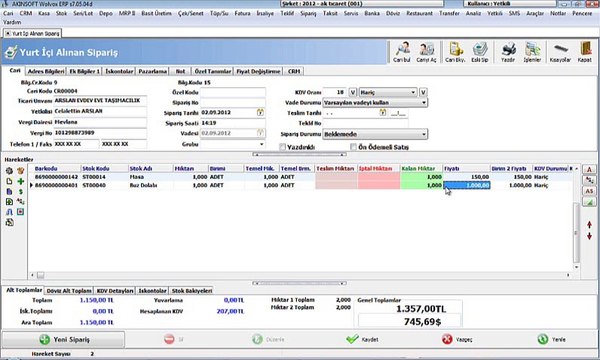Open the Sipariş menu
Screen dimensions: 600x360
[x=308, y=13]
